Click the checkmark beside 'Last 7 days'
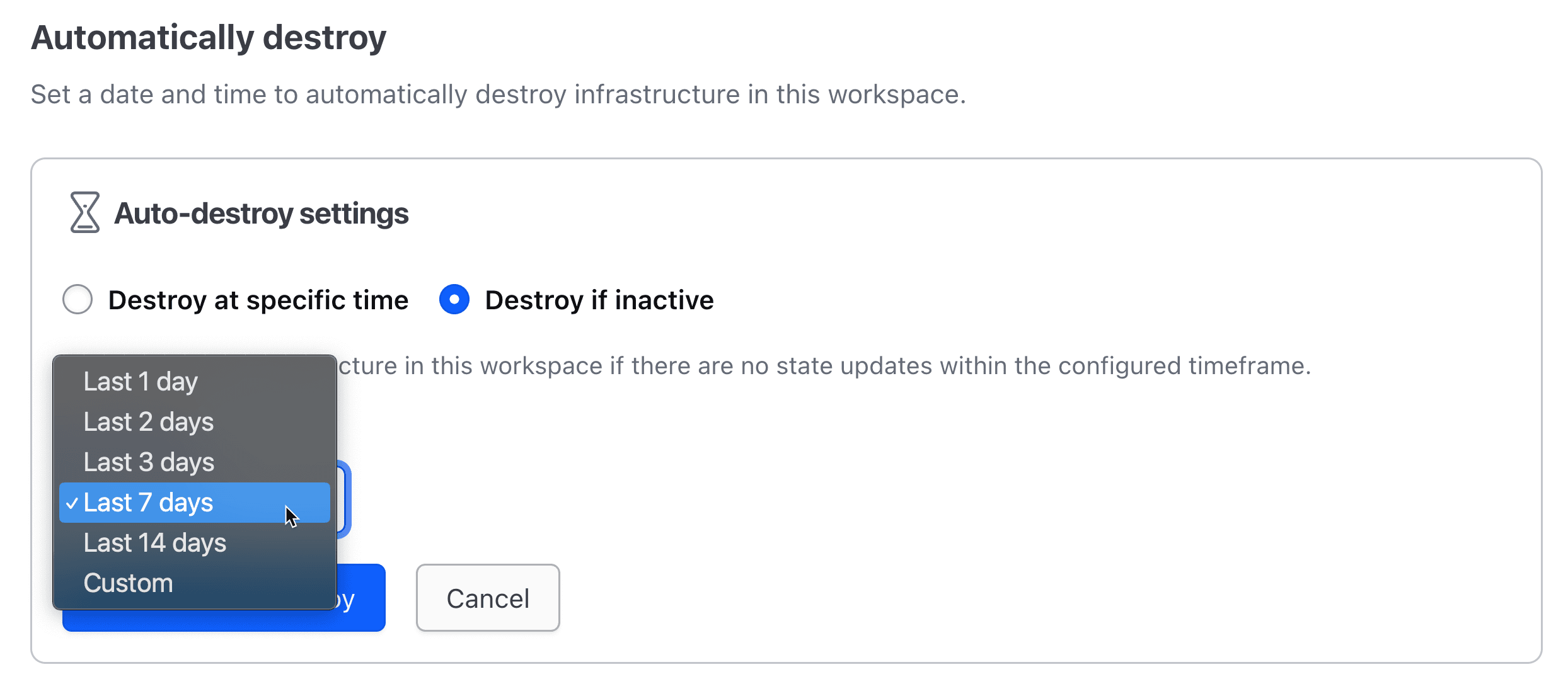 [x=72, y=503]
